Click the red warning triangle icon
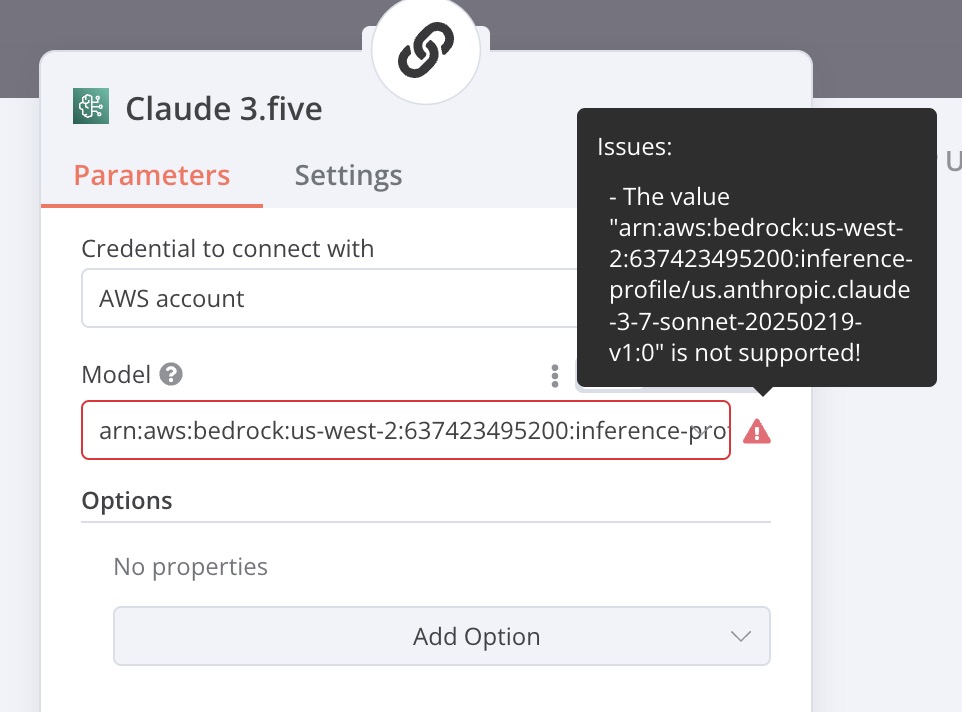 click(x=757, y=431)
